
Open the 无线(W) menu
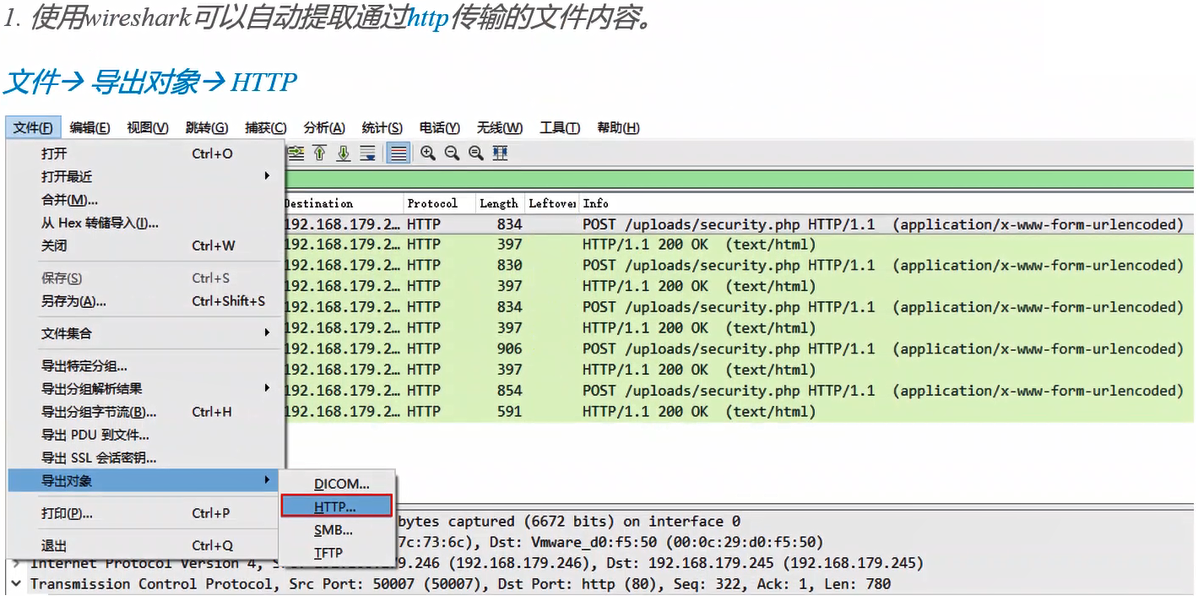[500, 128]
